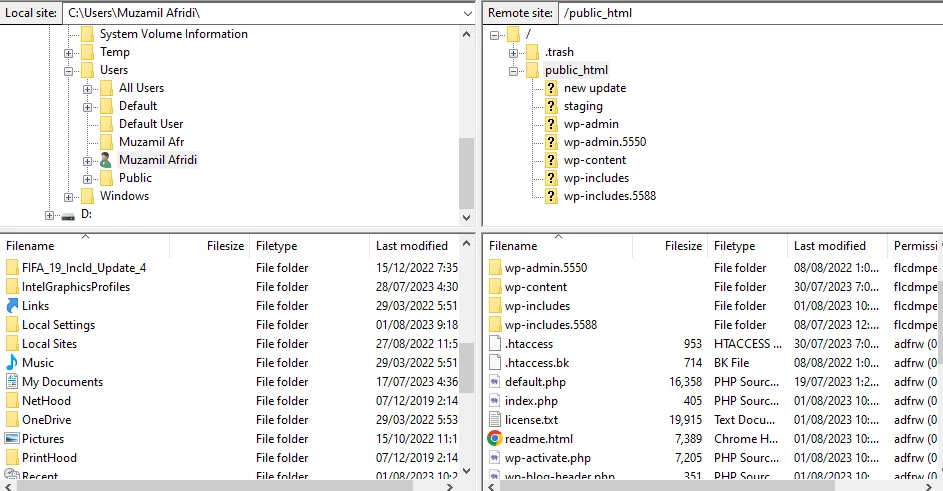Click the Remote site path field

click(751, 13)
